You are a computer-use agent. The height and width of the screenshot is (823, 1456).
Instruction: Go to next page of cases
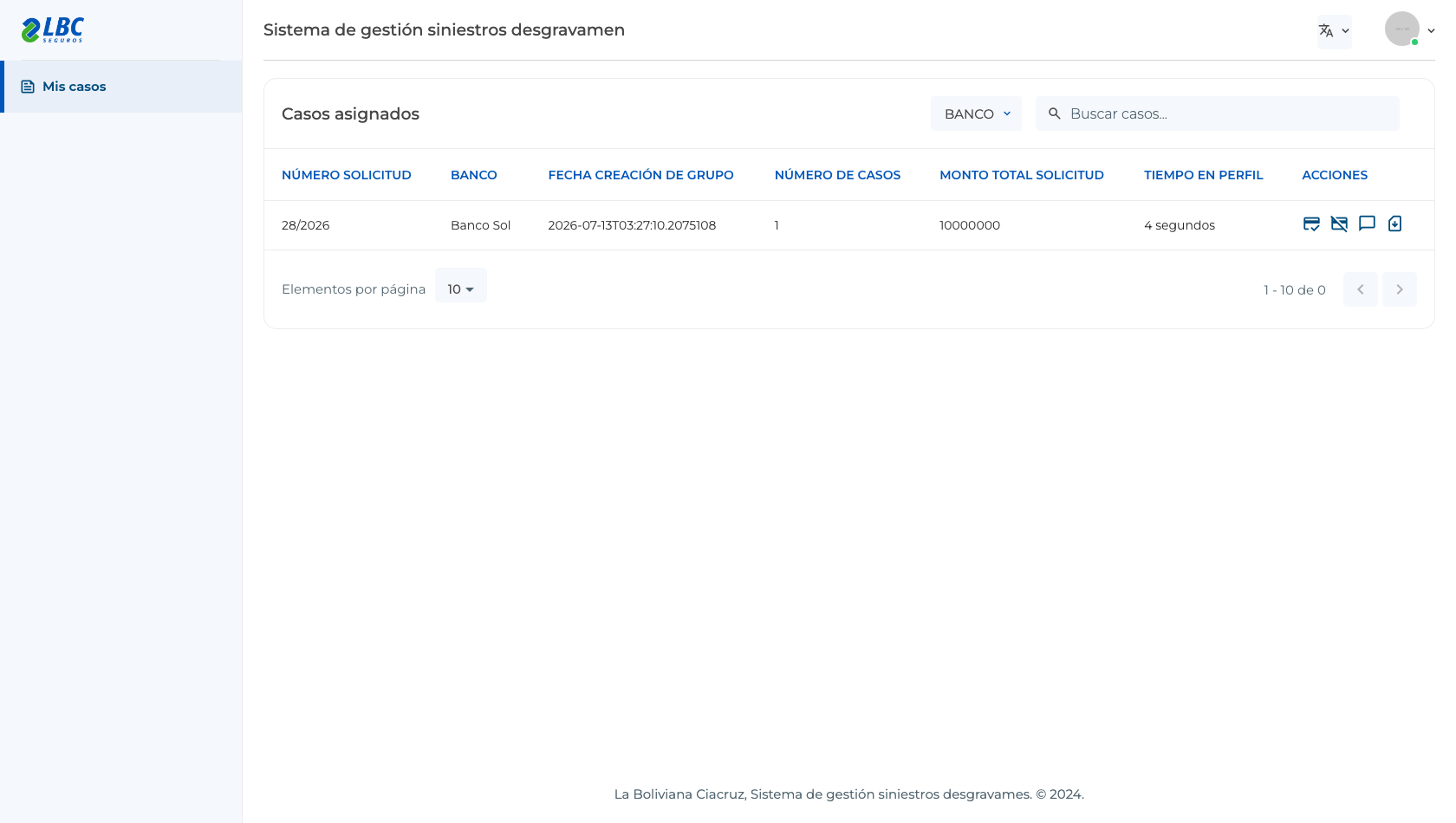pos(1399,289)
